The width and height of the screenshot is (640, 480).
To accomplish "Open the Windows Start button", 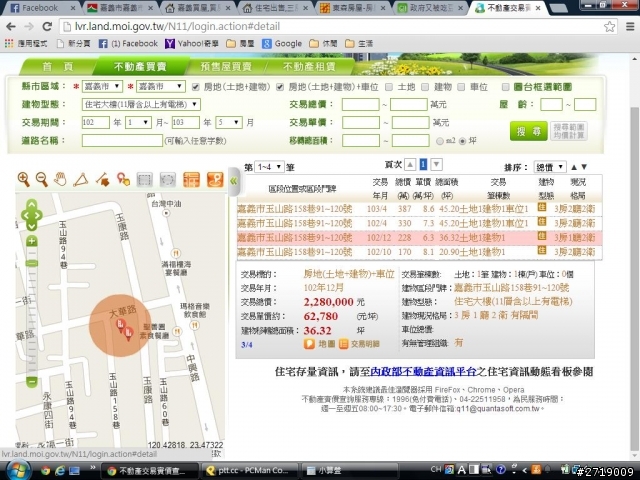I will (x=17, y=471).
